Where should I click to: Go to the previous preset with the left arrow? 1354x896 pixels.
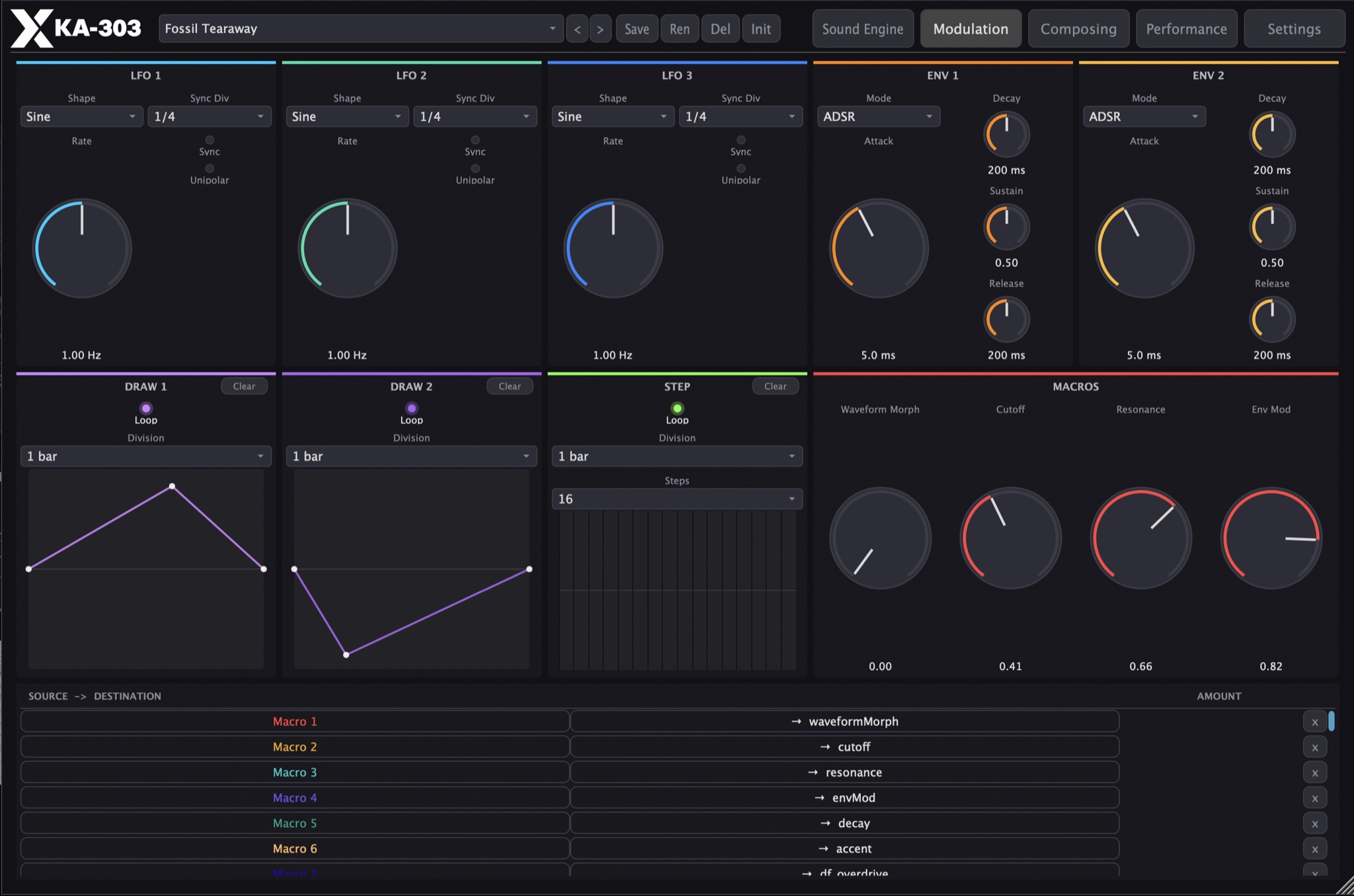click(577, 29)
